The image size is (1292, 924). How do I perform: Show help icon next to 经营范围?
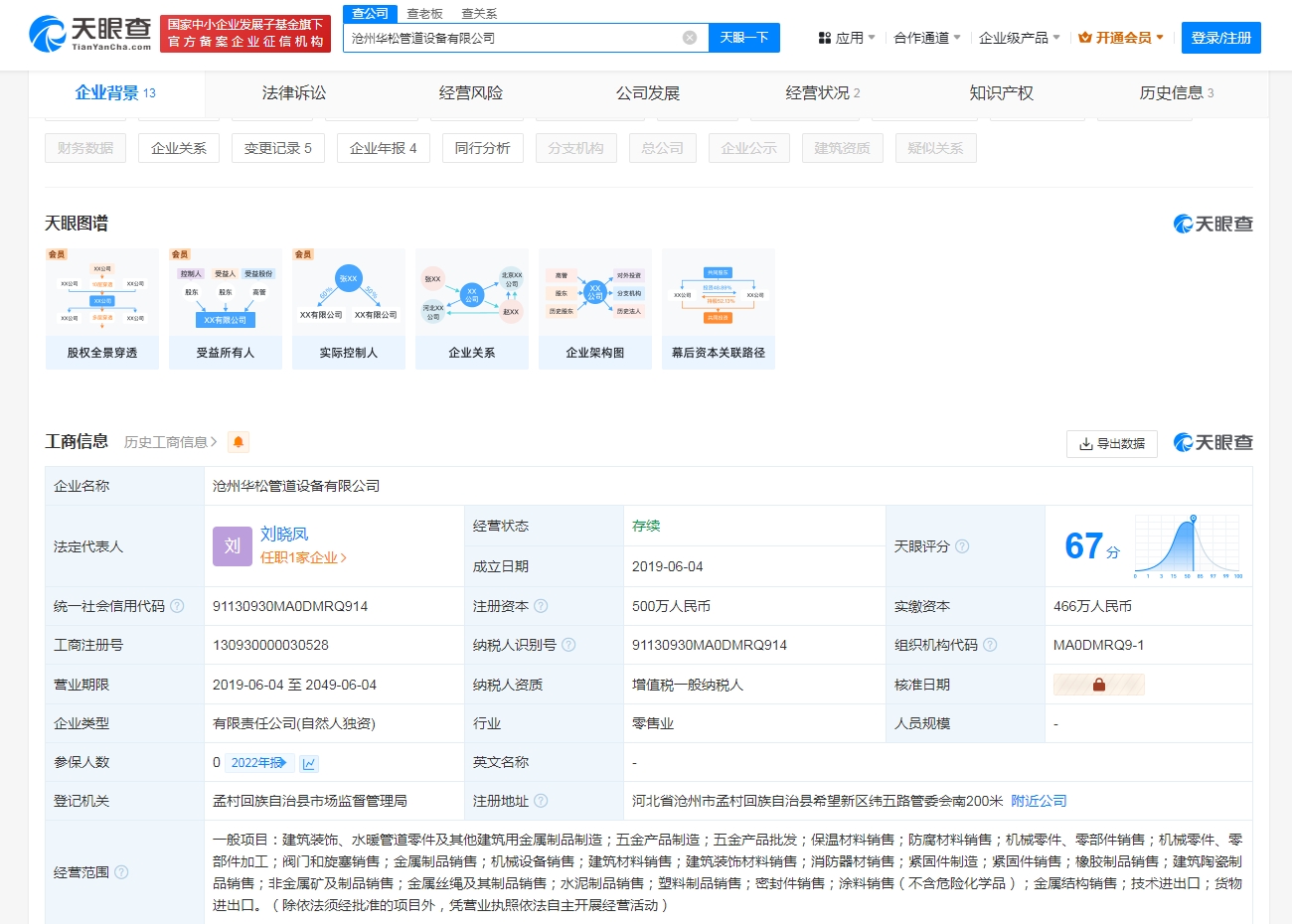pos(121,872)
